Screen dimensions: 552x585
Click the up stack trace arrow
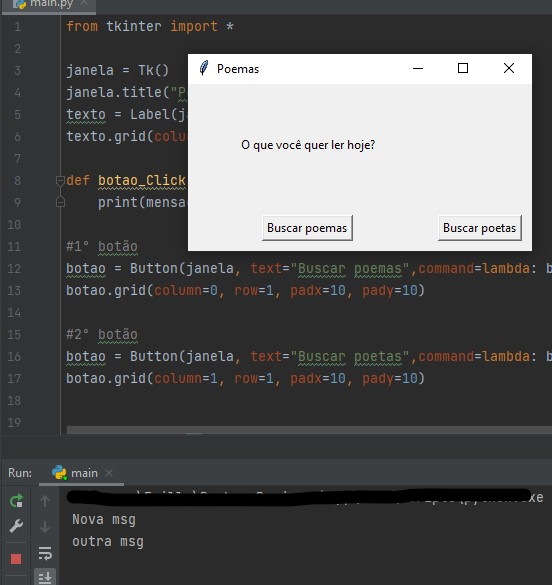click(x=45, y=501)
